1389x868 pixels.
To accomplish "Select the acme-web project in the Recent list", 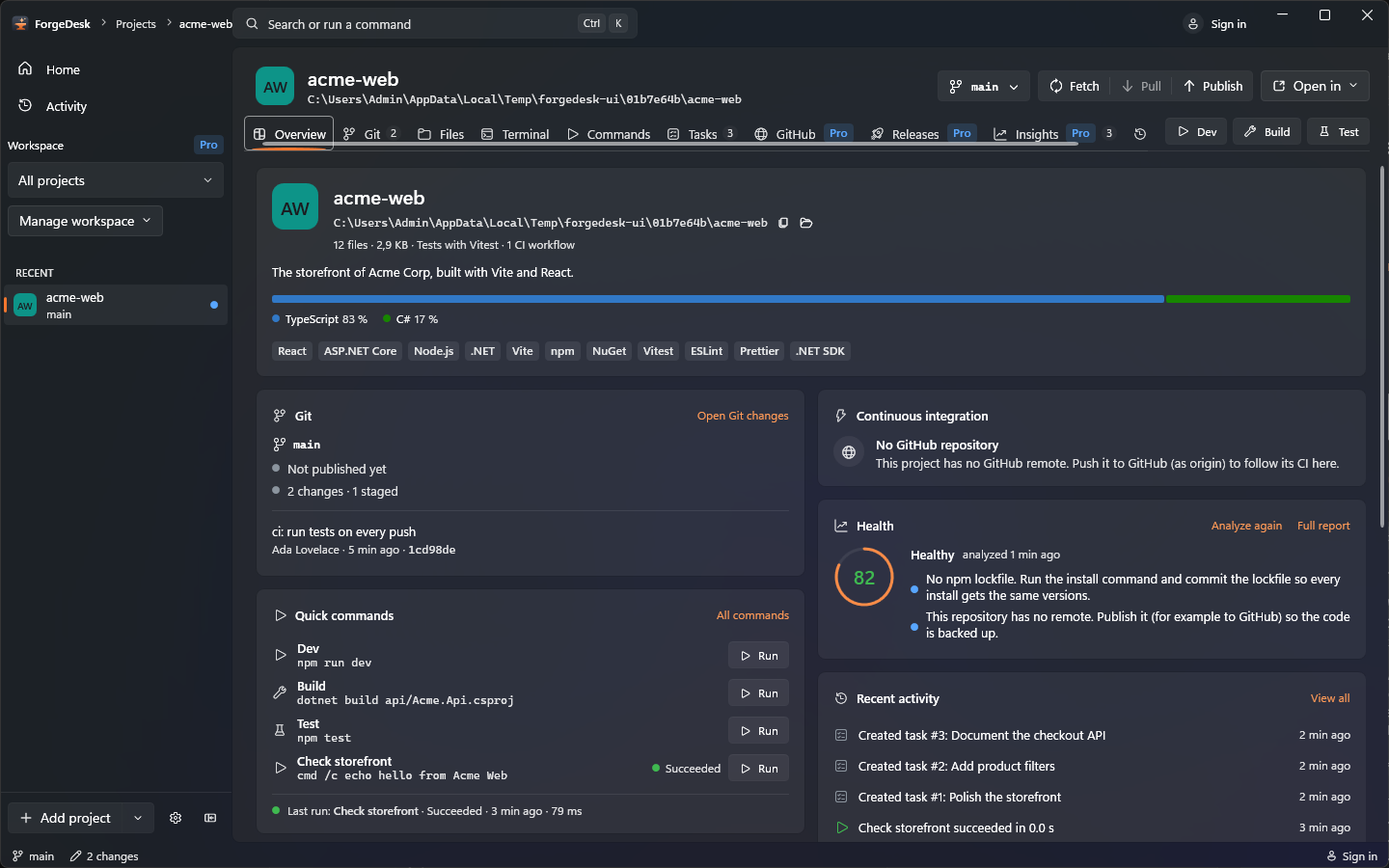I will point(116,305).
